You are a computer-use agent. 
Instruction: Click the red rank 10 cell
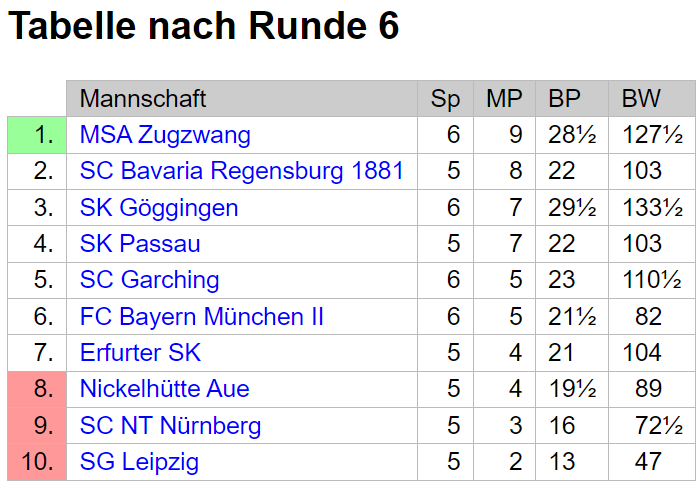(37, 462)
